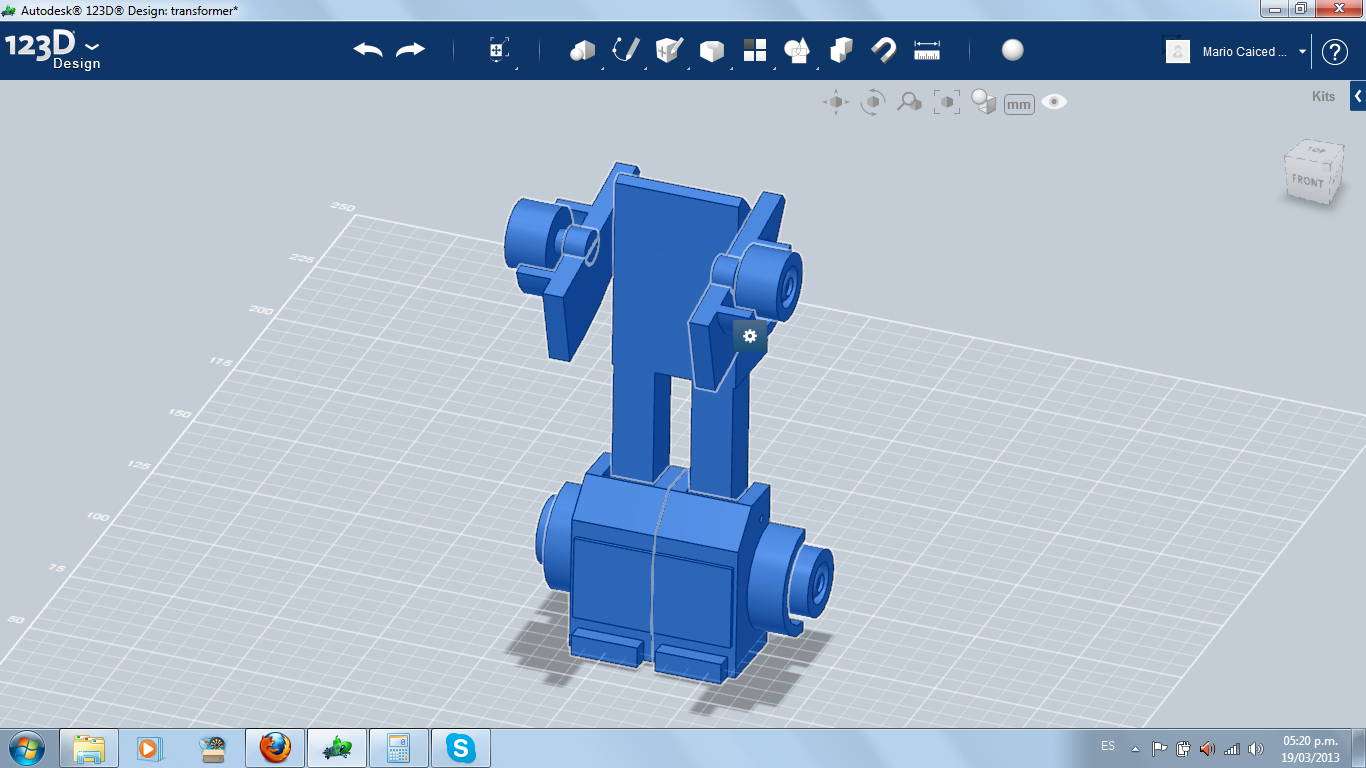Change units with the mm button

pyautogui.click(x=1019, y=104)
